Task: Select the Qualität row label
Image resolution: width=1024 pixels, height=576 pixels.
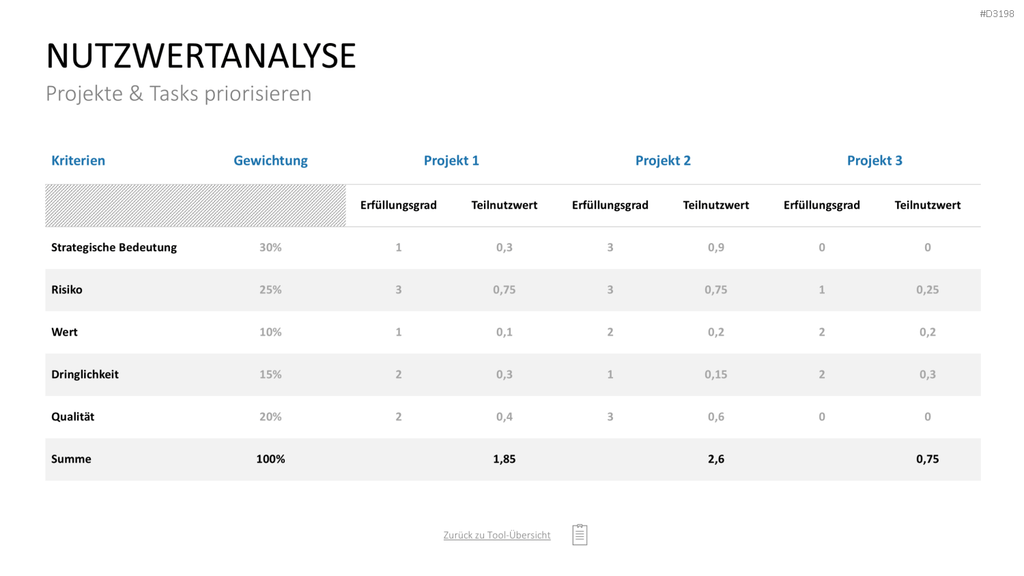Action: click(x=72, y=417)
